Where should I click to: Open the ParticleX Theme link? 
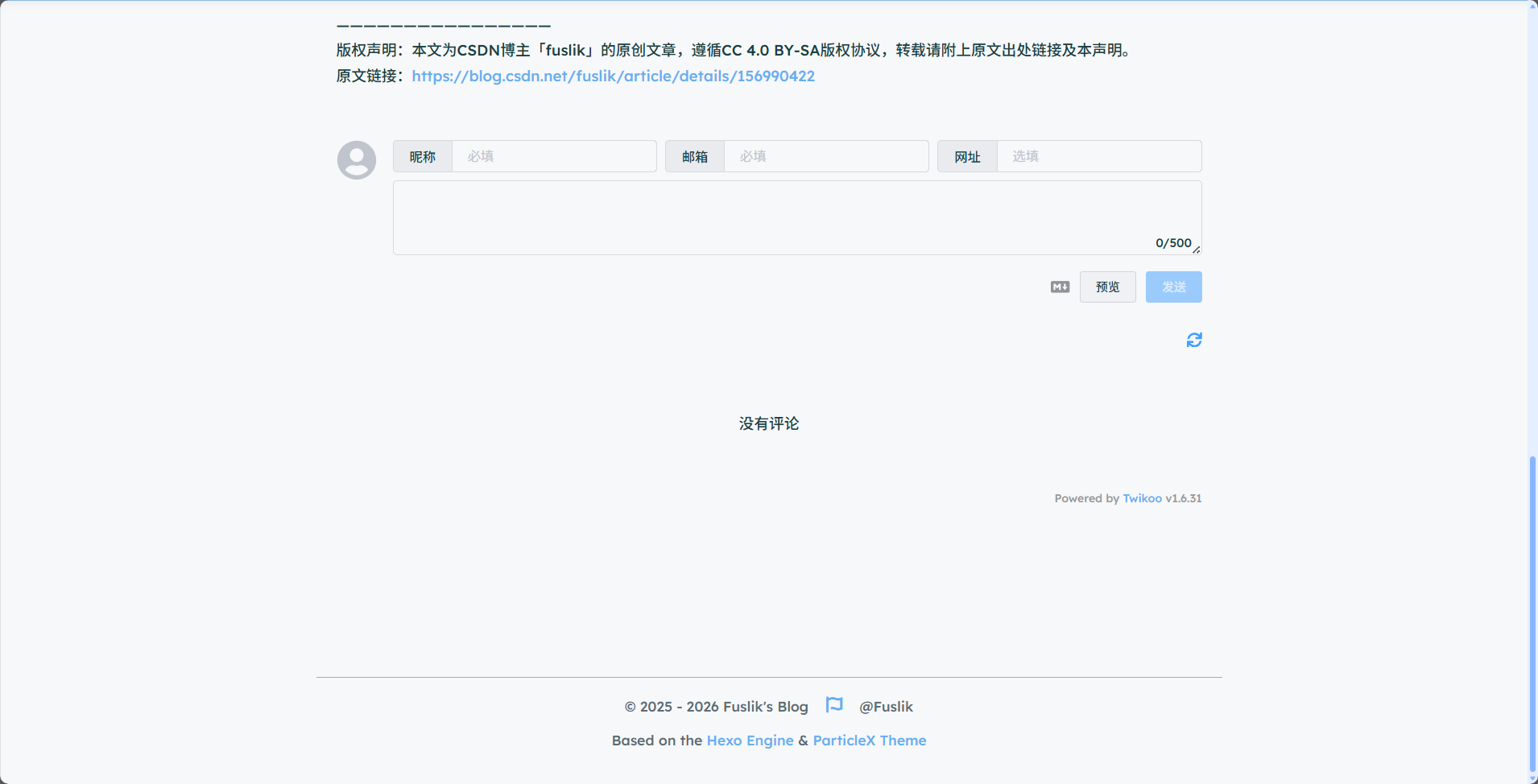tap(869, 741)
